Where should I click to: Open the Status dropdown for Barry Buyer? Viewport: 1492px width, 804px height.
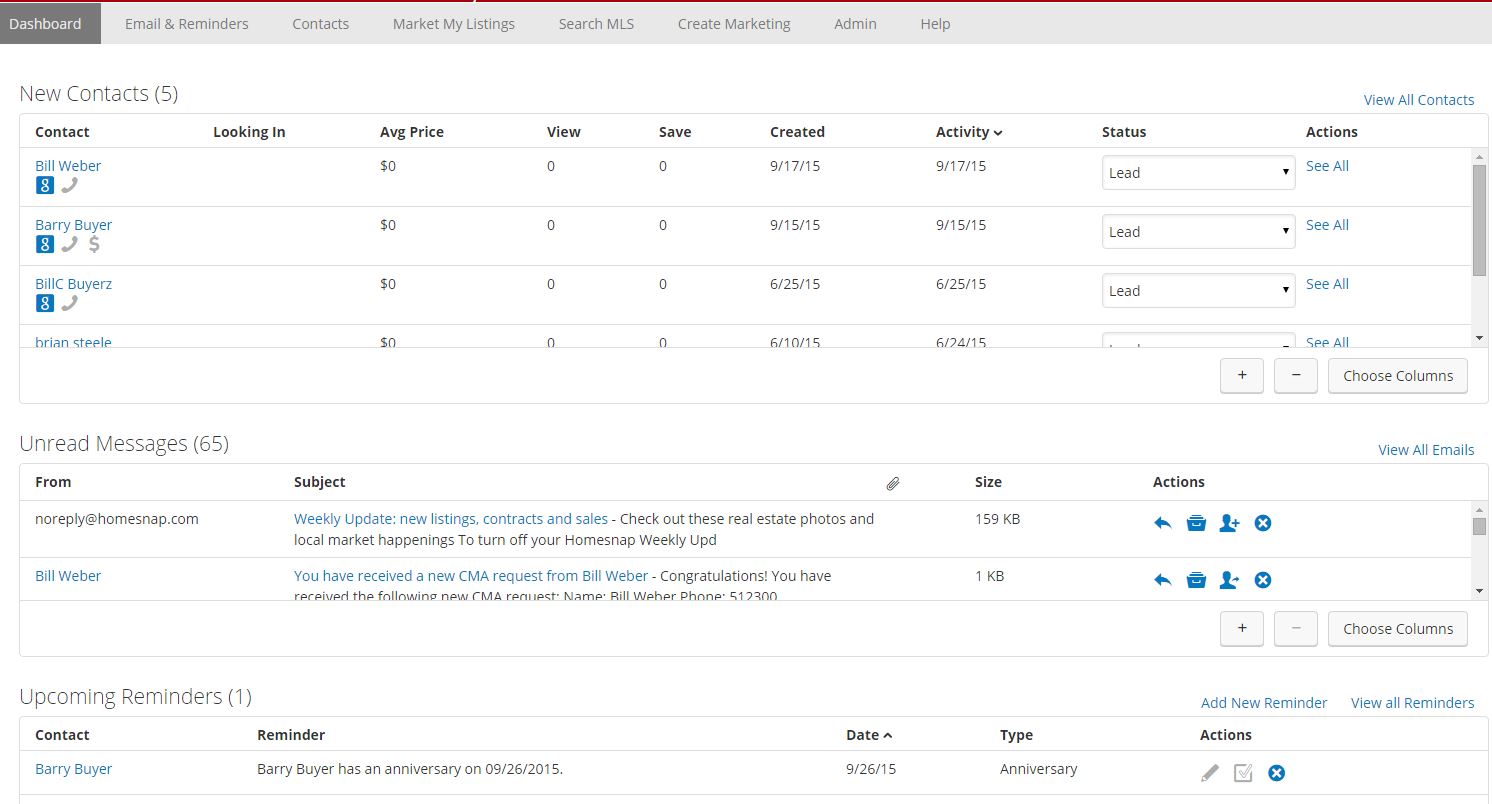point(1198,232)
